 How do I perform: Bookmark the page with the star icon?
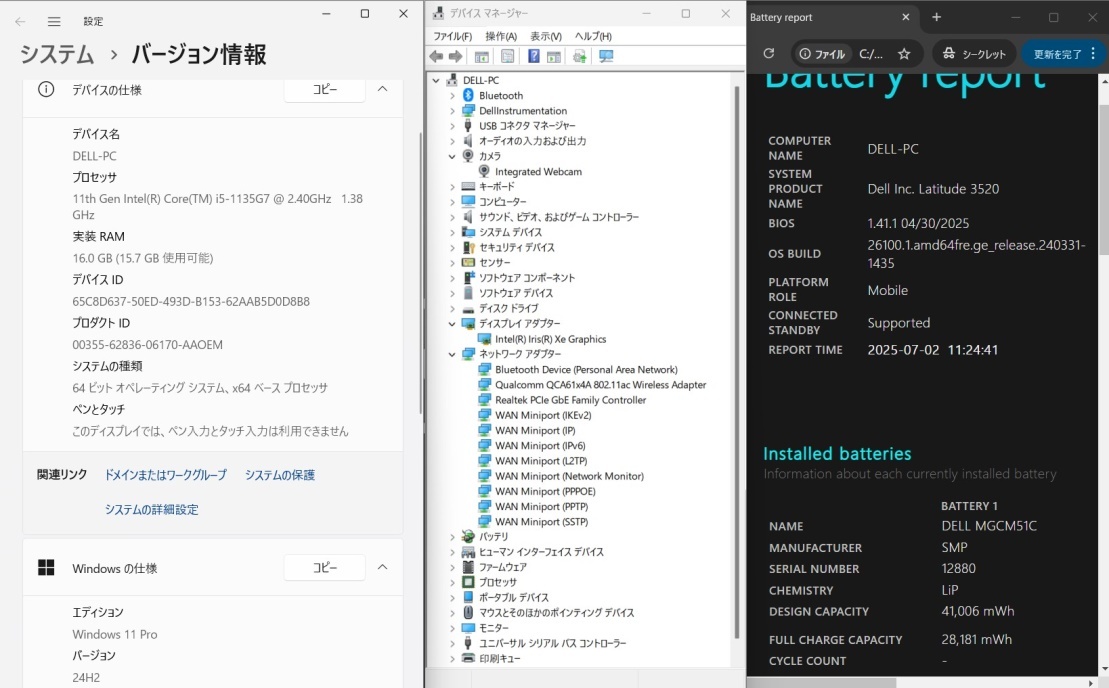coord(904,53)
